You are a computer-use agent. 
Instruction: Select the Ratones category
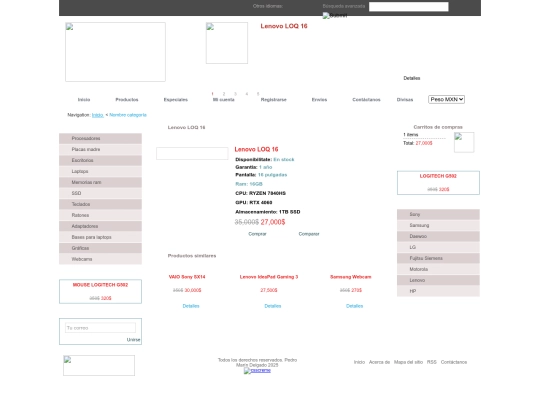click(100, 215)
